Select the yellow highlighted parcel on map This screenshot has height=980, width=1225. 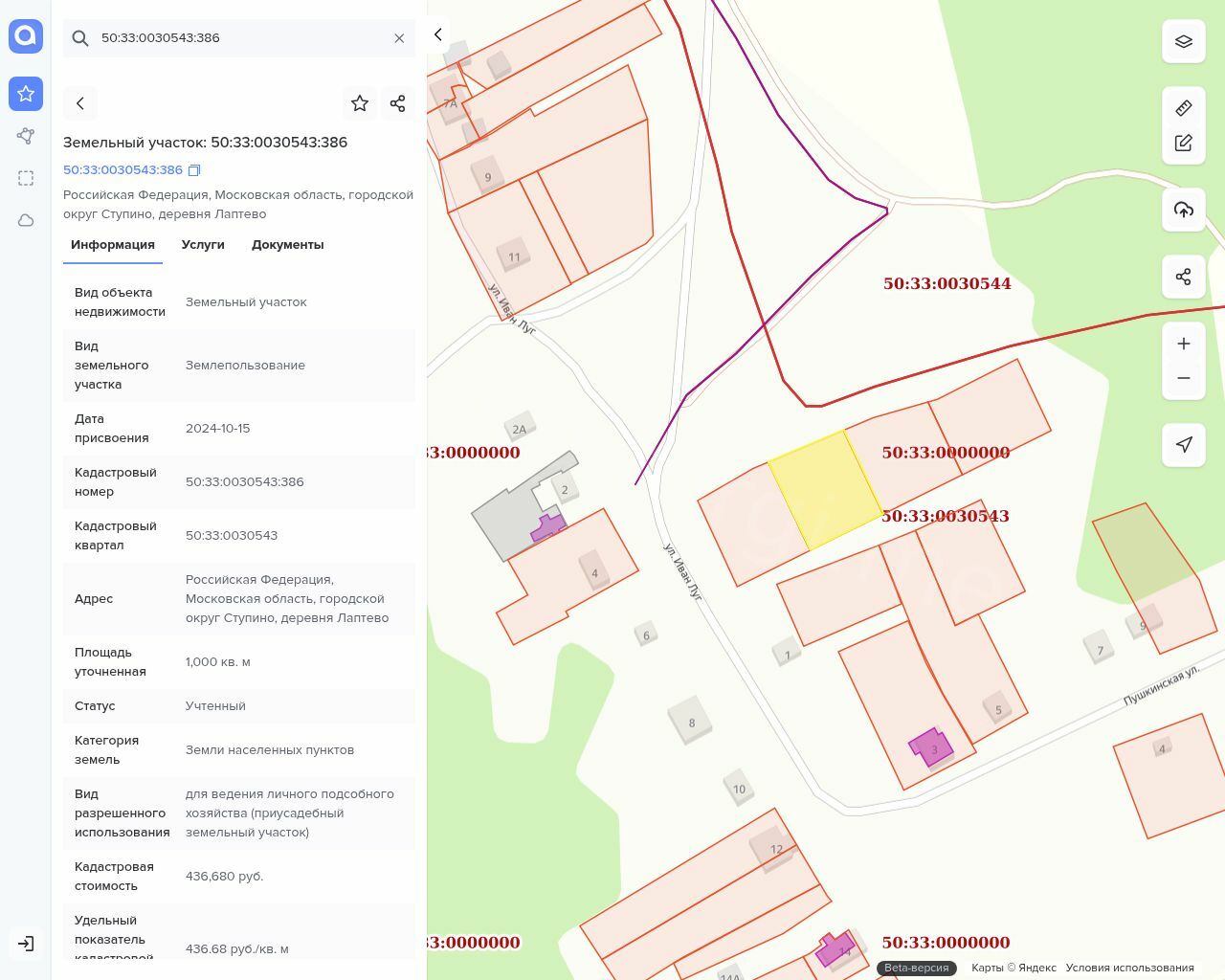[824, 490]
